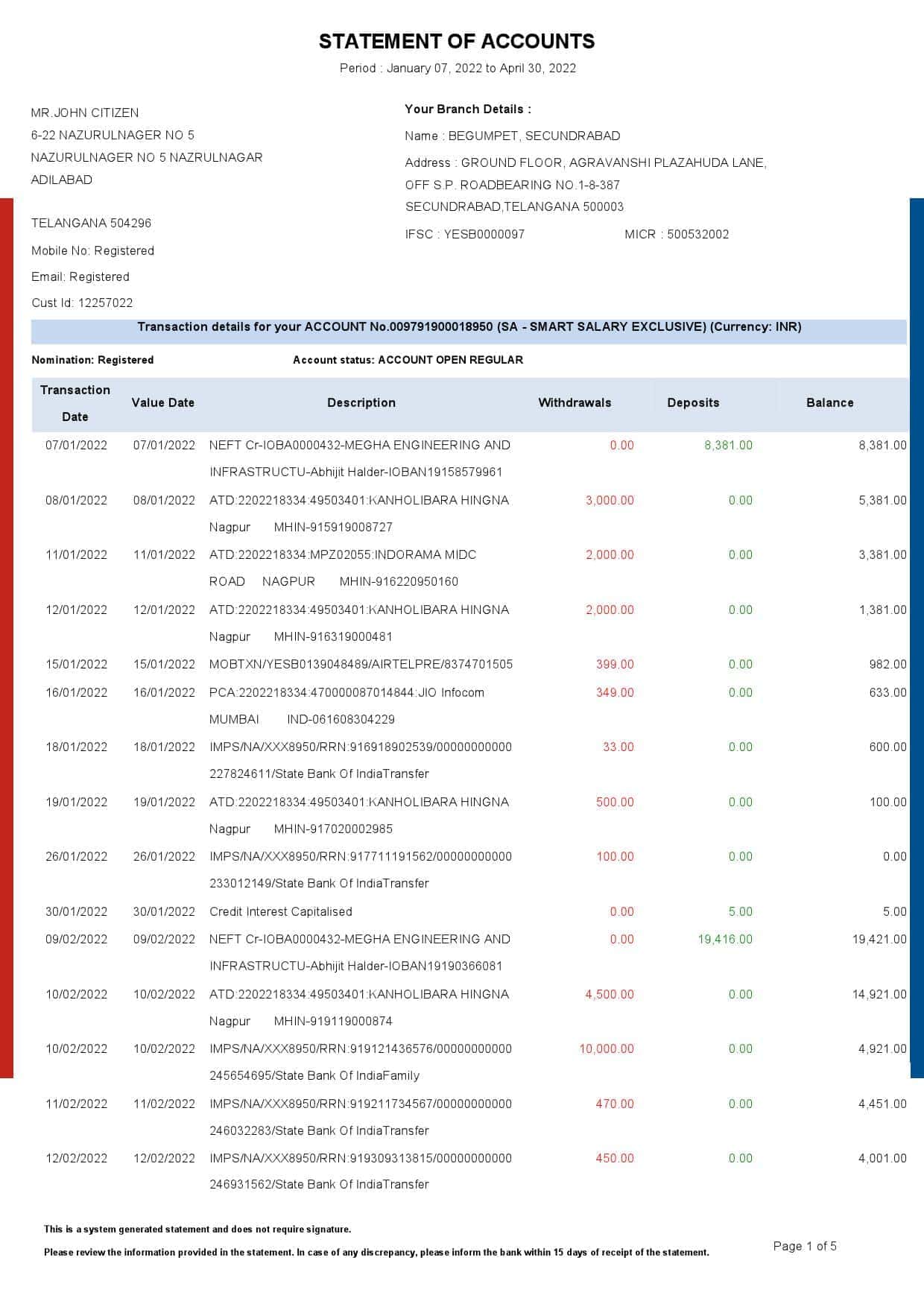This screenshot has width=924, height=1307.
Task: Click the Transaction Date column header
Action: pos(75,403)
